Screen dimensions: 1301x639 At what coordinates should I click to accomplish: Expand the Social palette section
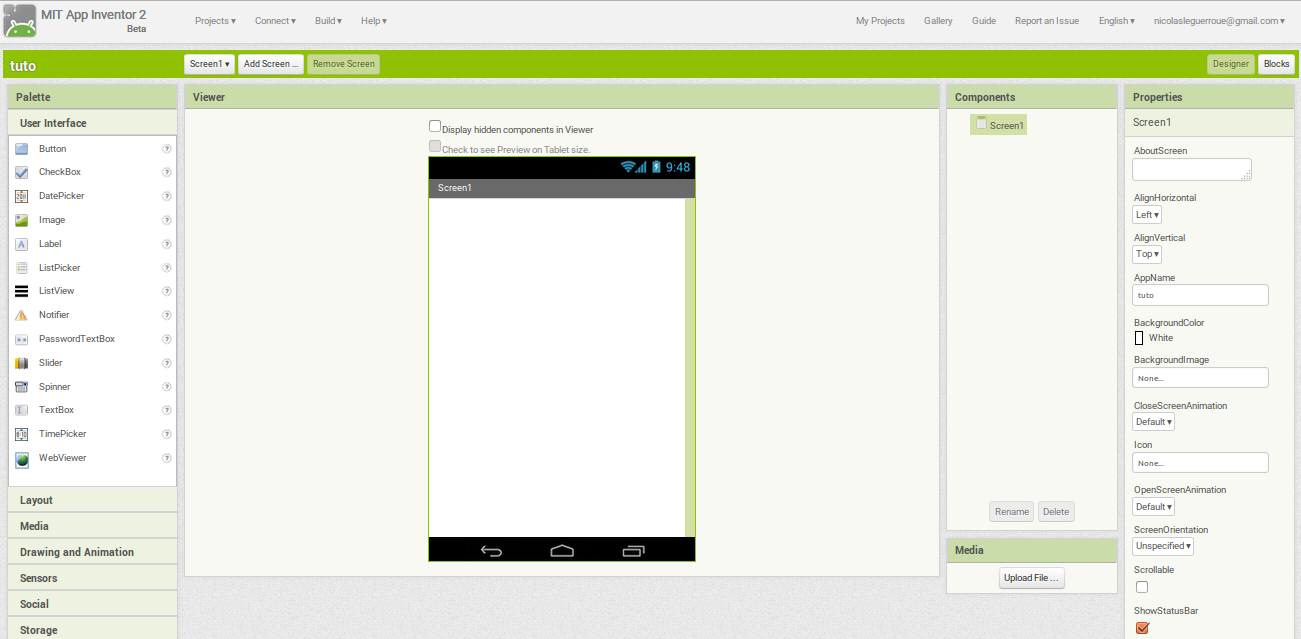tap(92, 604)
